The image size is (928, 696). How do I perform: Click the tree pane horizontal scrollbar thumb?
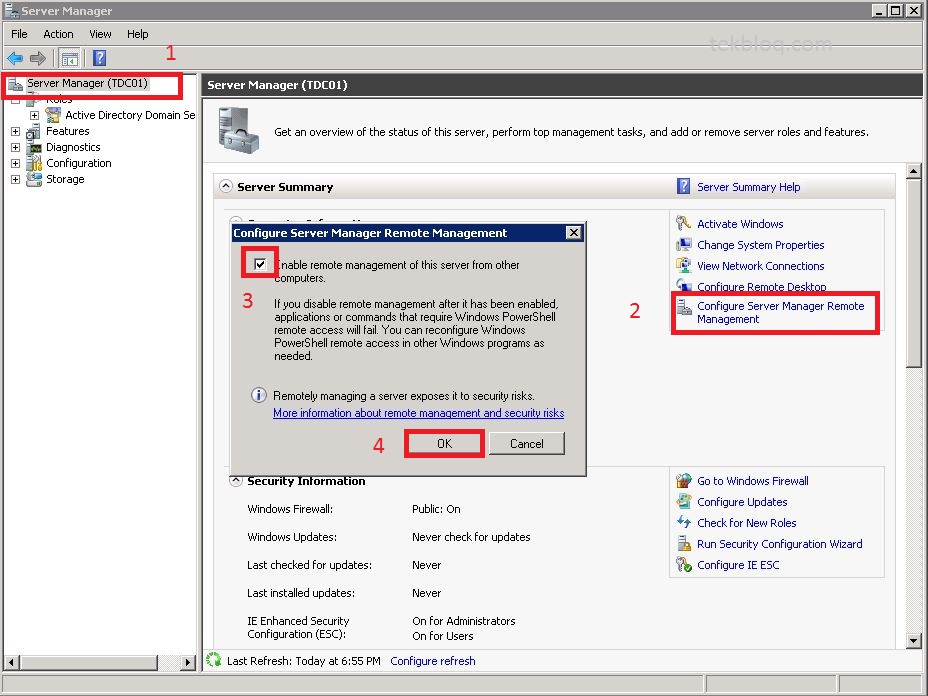tap(88, 662)
